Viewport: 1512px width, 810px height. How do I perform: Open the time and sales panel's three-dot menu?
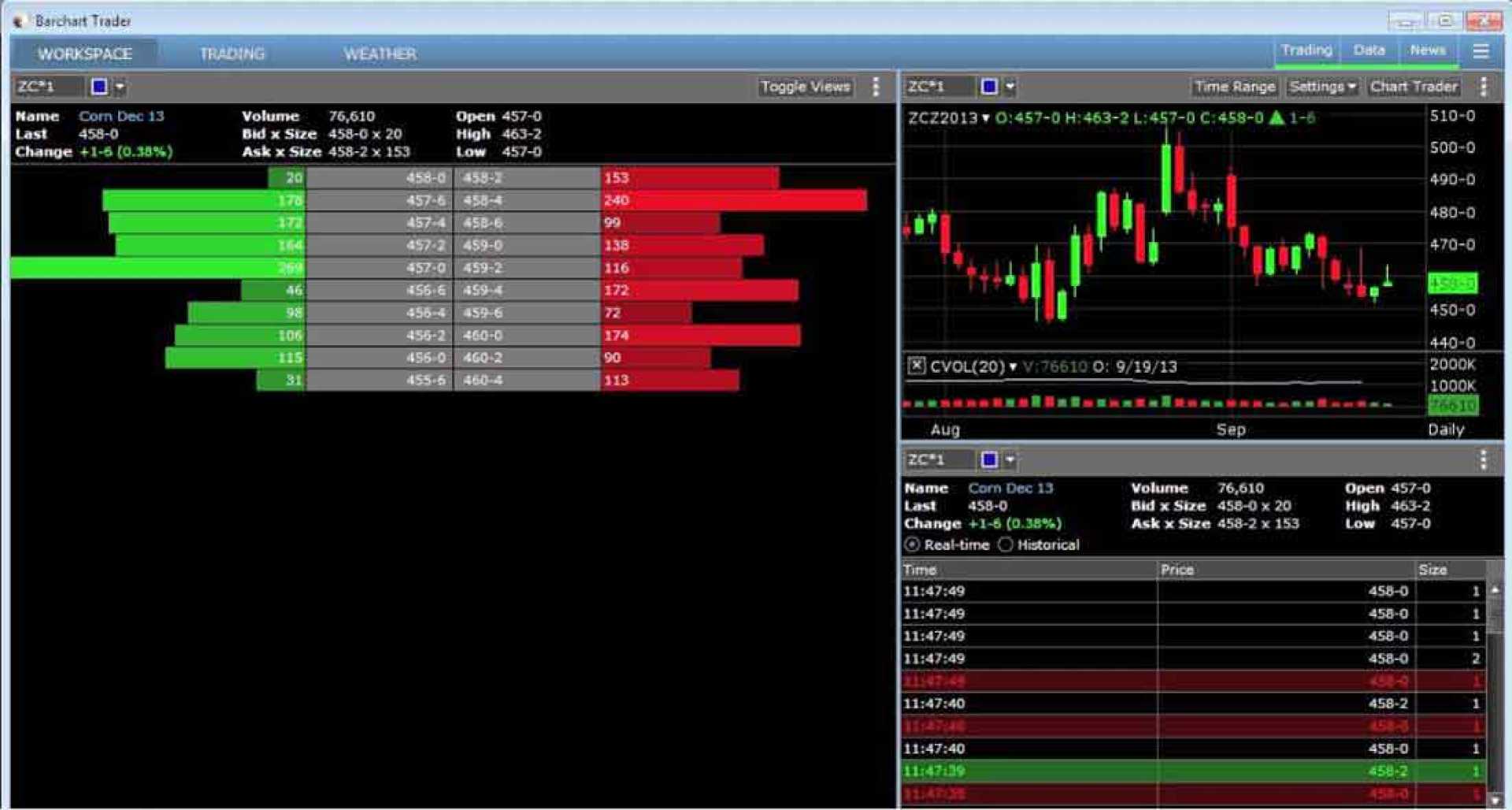click(x=1484, y=459)
